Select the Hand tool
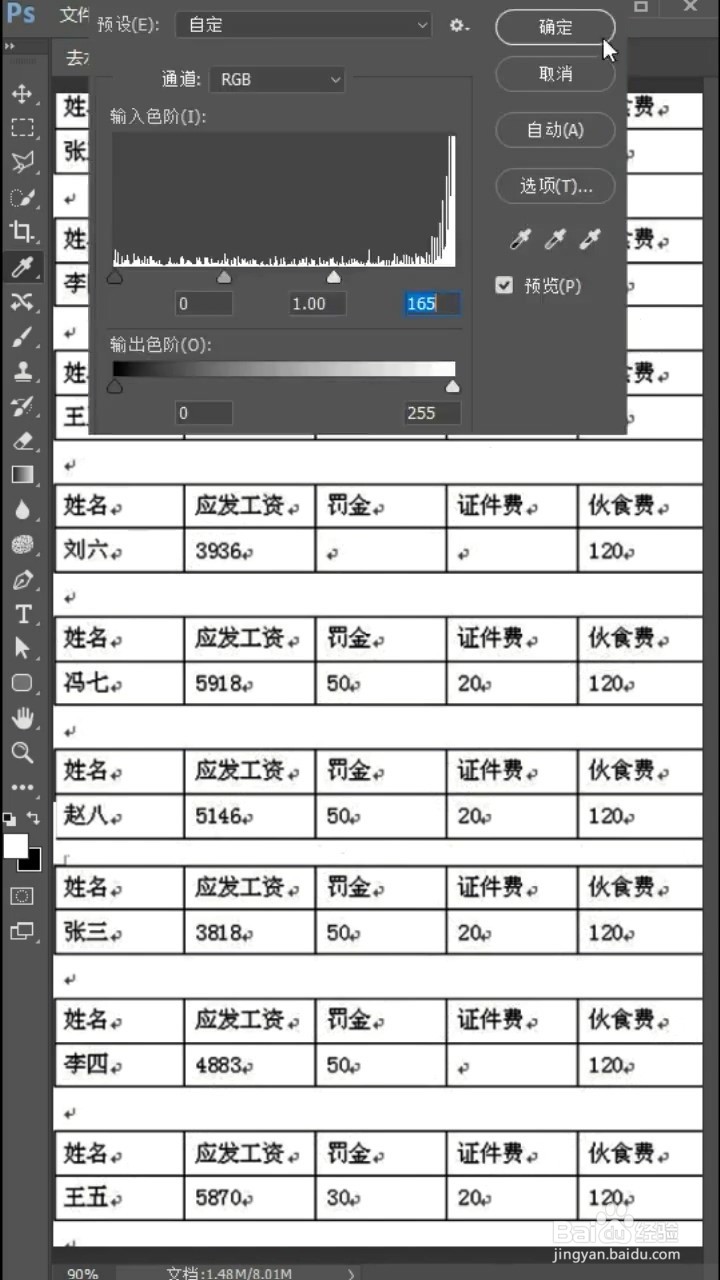Viewport: 720px width, 1280px height. click(22, 718)
